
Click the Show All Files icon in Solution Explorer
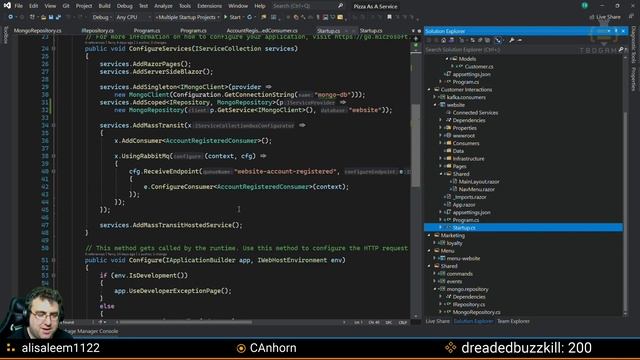click(x=487, y=40)
